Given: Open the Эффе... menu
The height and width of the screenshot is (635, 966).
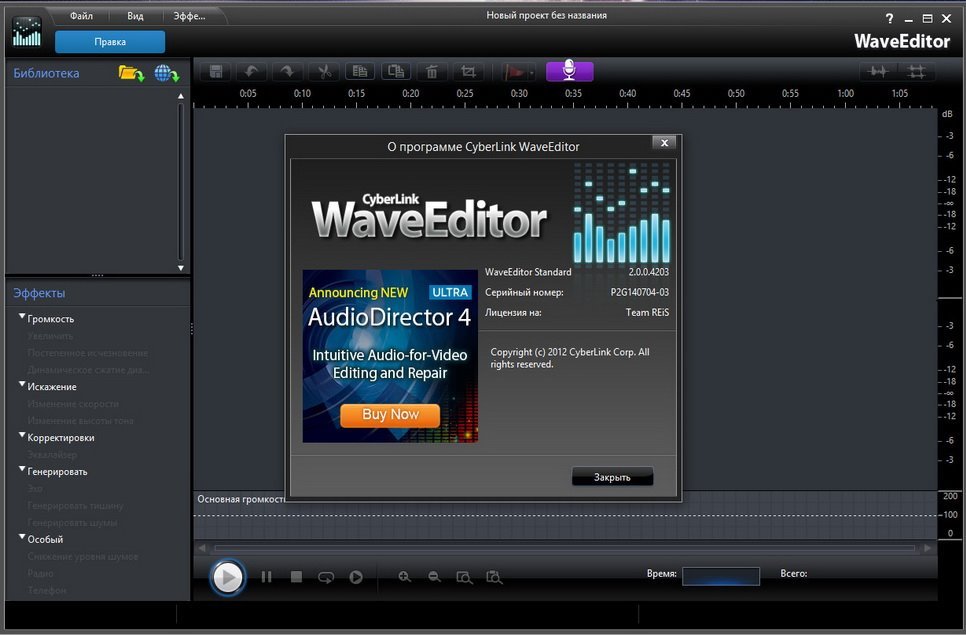Looking at the screenshot, I should 189,16.
